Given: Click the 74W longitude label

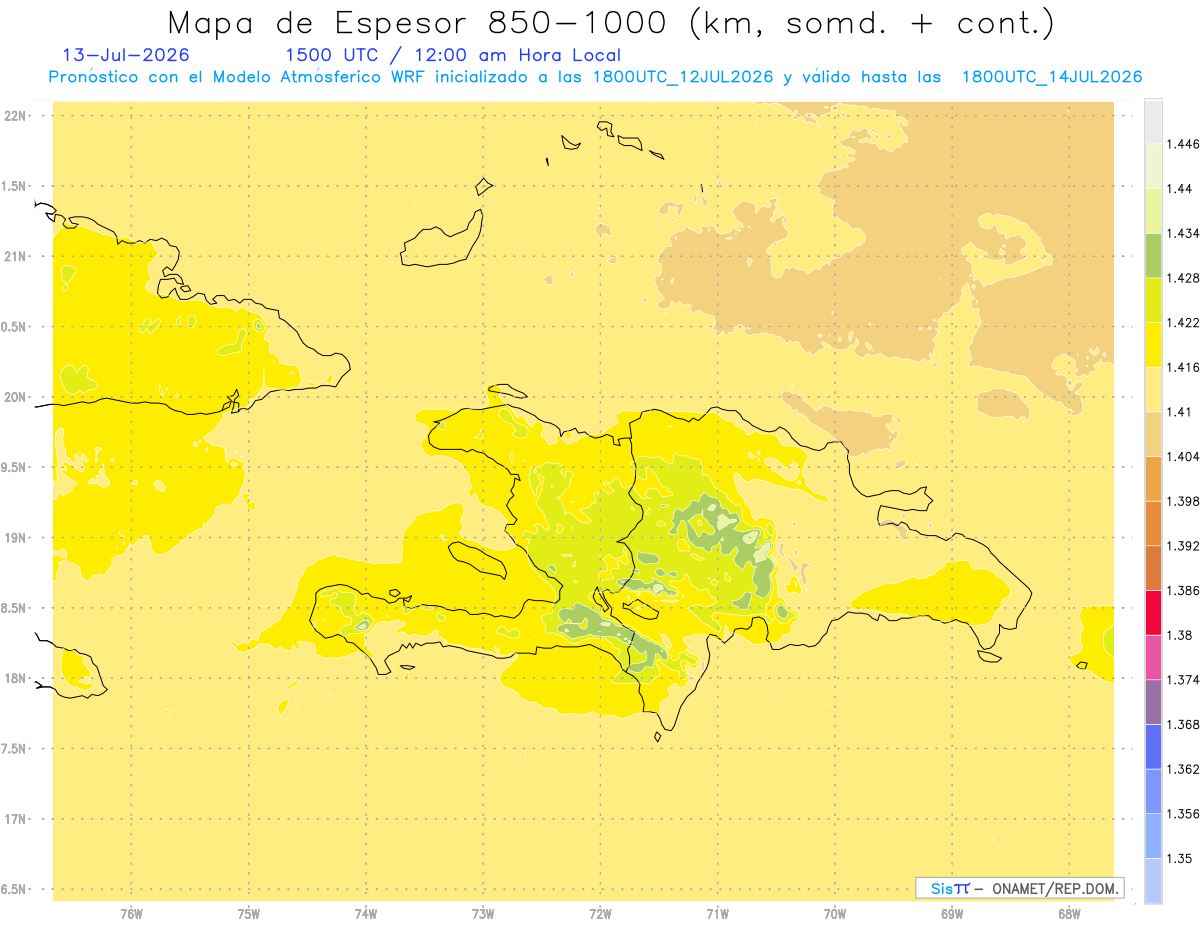Looking at the screenshot, I should click(366, 913).
